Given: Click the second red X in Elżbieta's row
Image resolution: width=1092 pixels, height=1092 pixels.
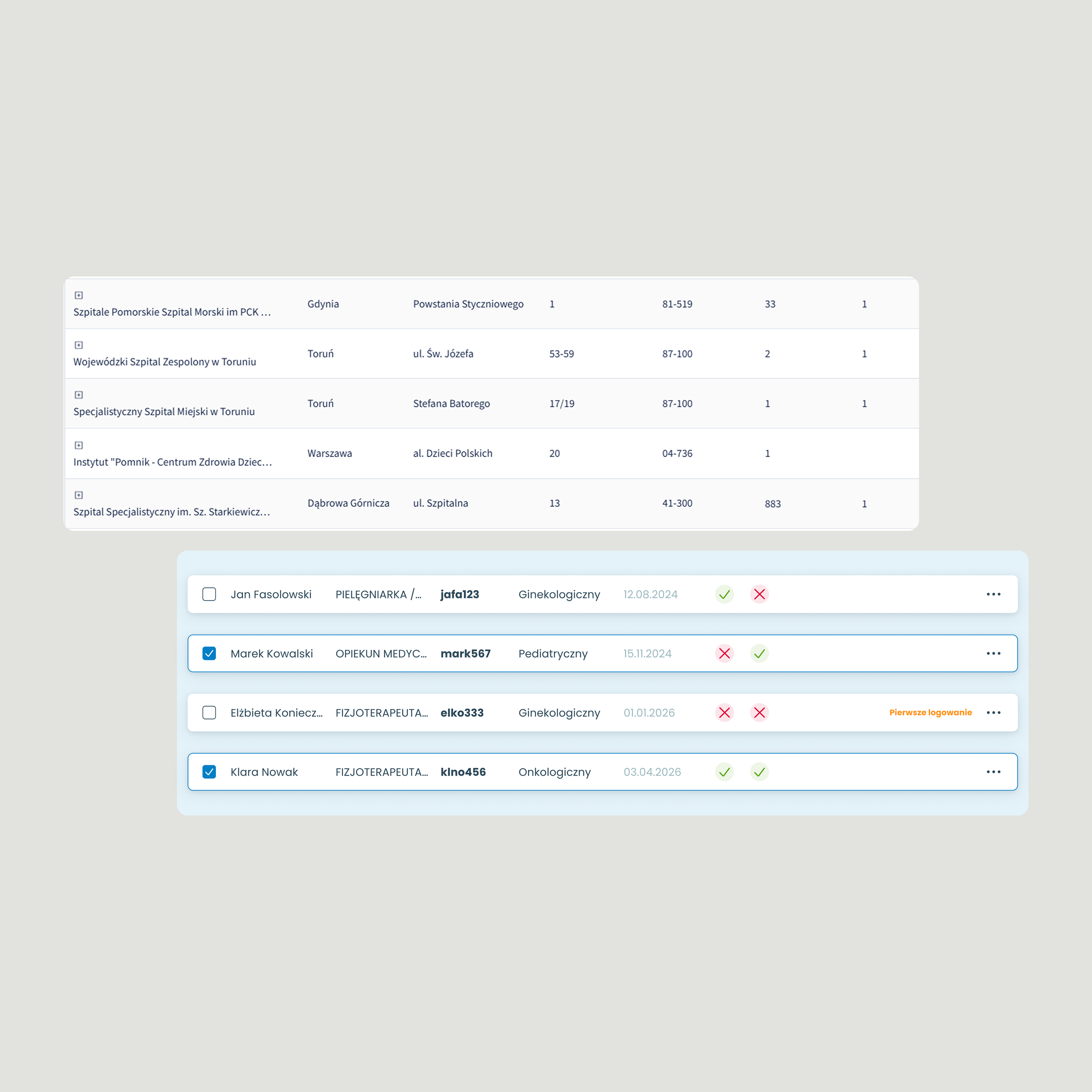Looking at the screenshot, I should coord(759,712).
